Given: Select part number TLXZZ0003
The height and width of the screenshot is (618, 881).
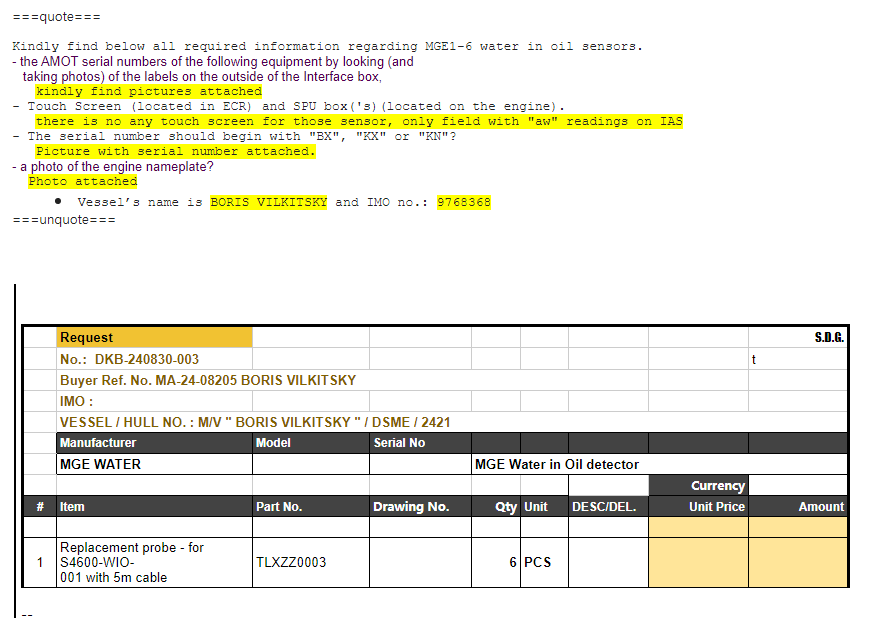Looking at the screenshot, I should coord(291,562).
